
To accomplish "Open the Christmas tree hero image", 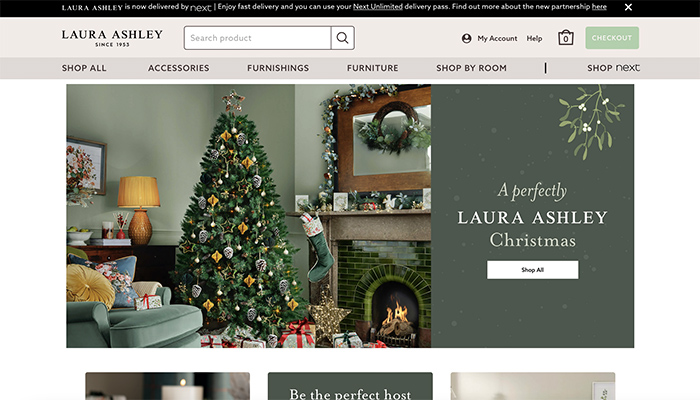I will 249,216.
